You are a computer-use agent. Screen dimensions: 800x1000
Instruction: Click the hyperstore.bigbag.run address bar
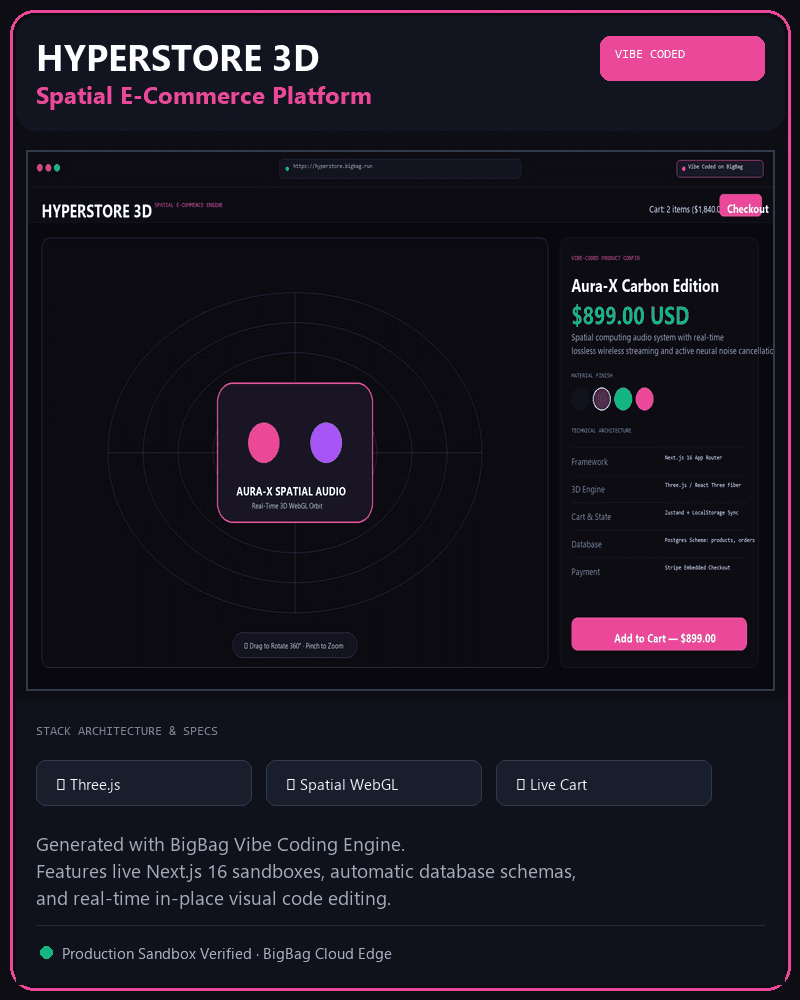[x=400, y=168]
